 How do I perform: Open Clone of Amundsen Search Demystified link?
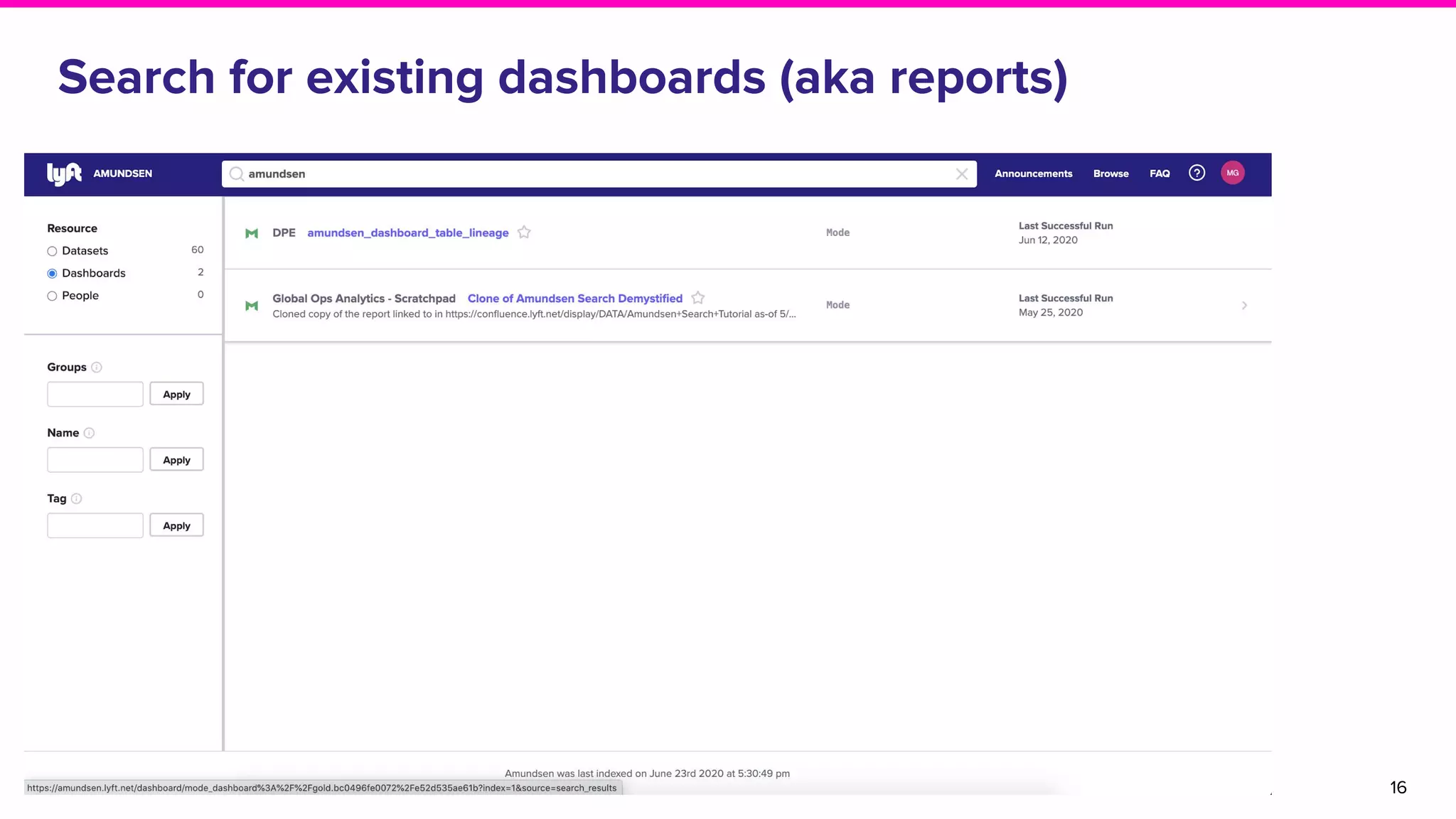coord(575,299)
